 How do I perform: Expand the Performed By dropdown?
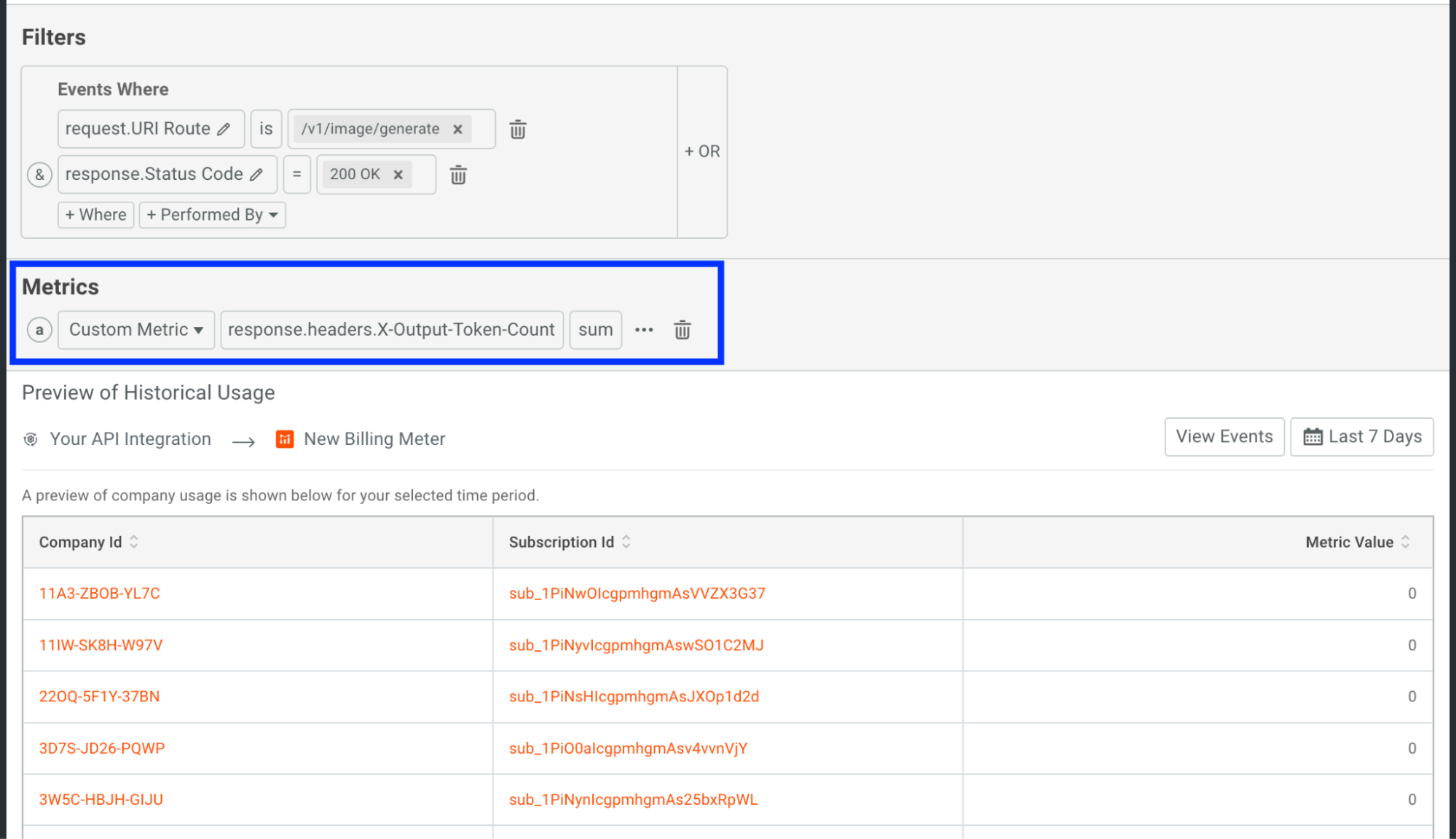[212, 215]
